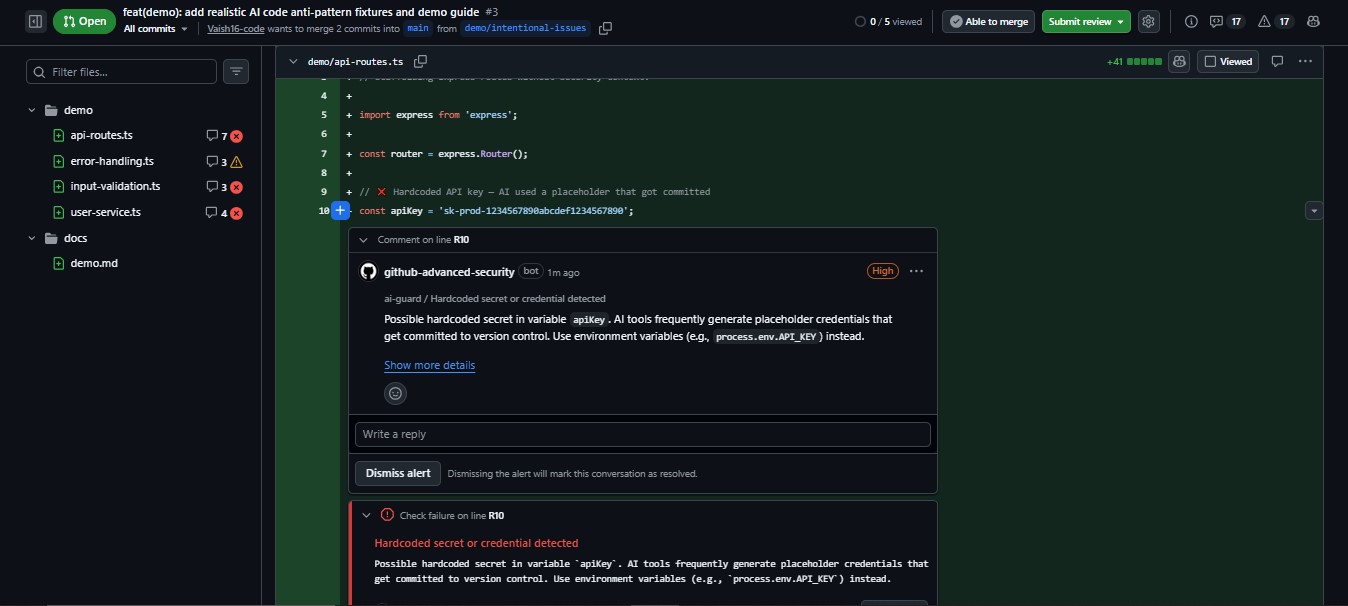Ask Copilot about api-routes.ts file
Viewport: 1348px width, 606px height.
(1179, 61)
